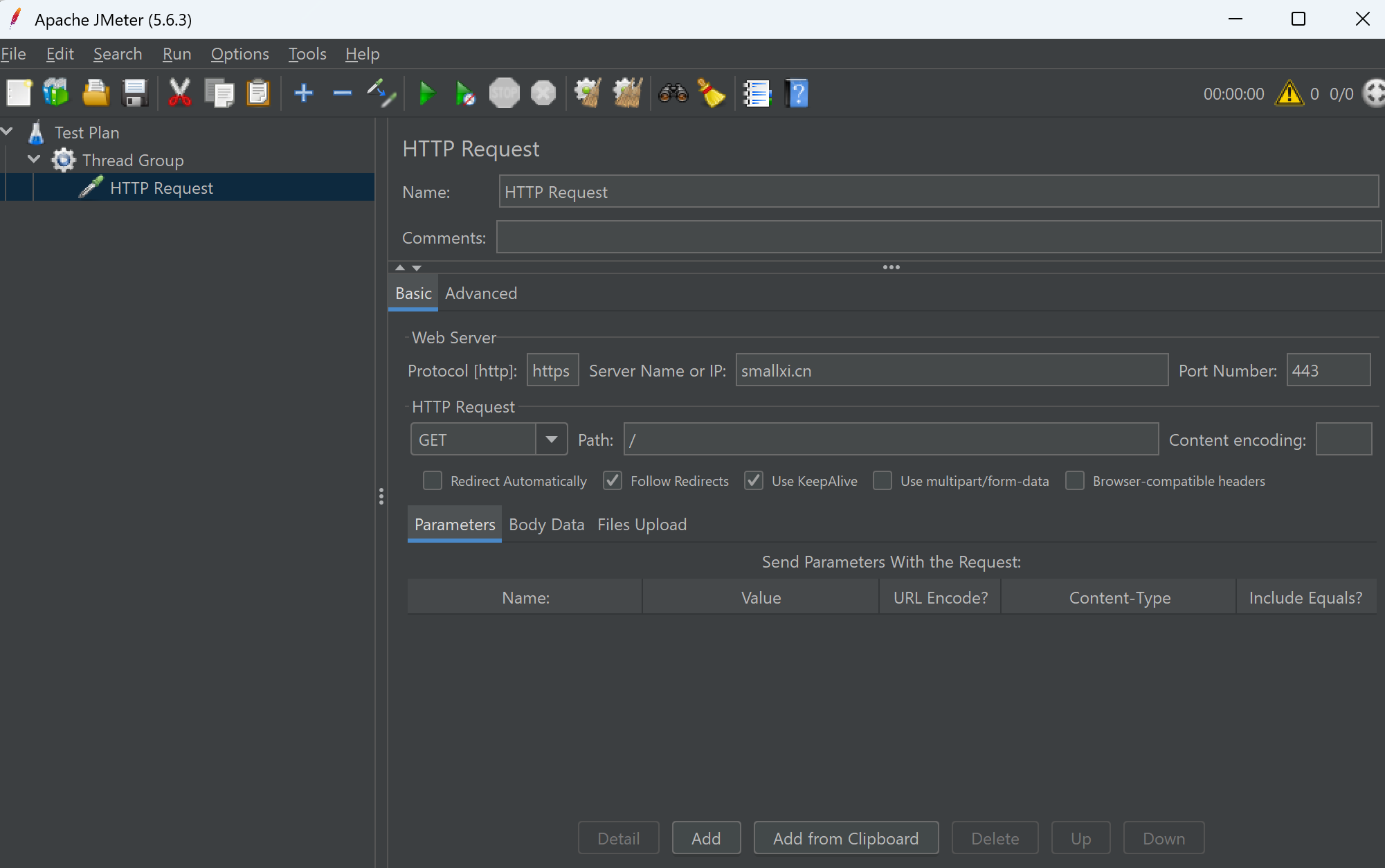Click Server Name field with smallxi.cn
Viewport: 1385px width, 868px height.
(952, 370)
